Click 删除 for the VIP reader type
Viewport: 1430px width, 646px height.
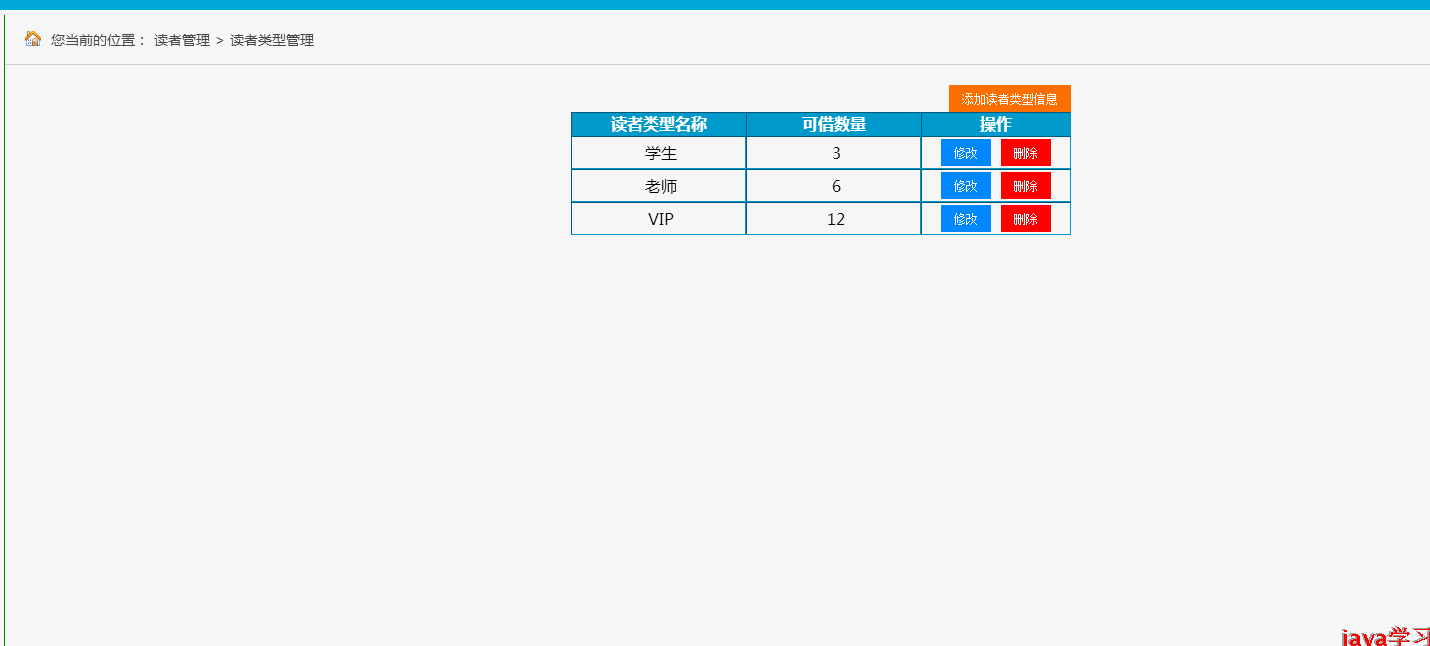point(1025,218)
